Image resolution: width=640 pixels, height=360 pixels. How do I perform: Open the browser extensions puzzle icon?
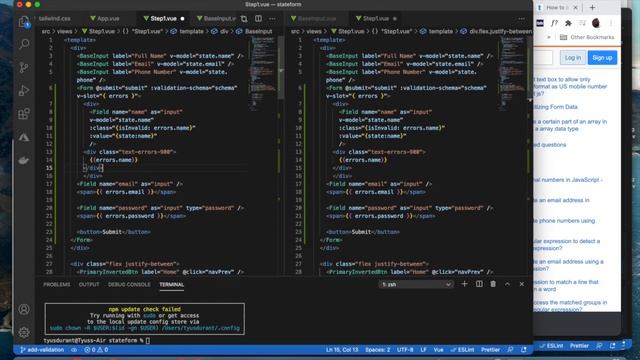coord(568,23)
